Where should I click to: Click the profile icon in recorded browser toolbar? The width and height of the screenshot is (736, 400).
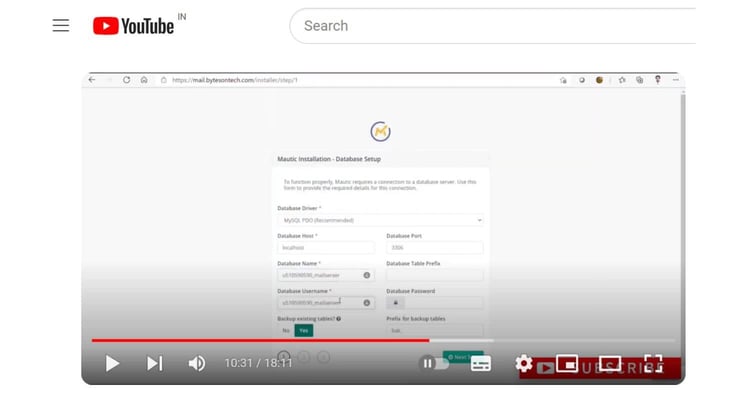(x=658, y=80)
